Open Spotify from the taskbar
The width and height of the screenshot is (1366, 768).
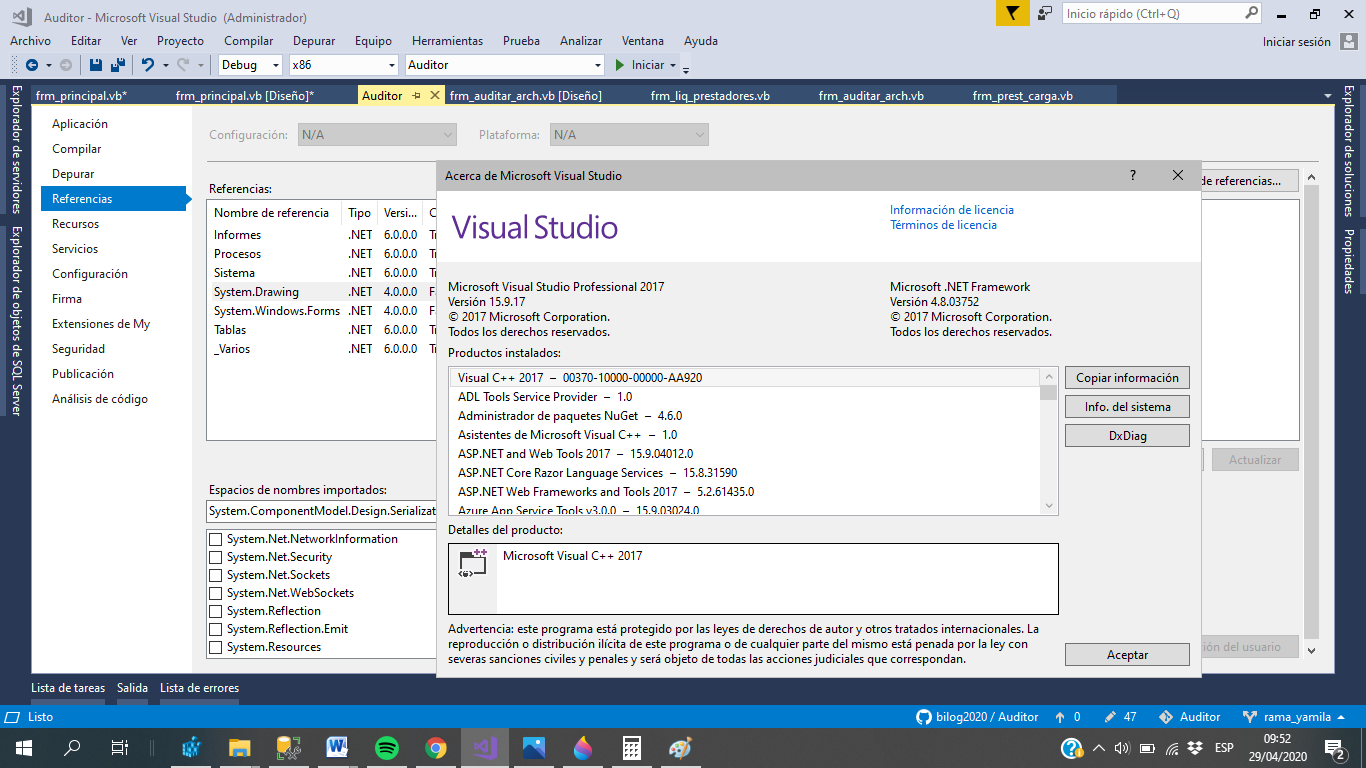tap(387, 748)
